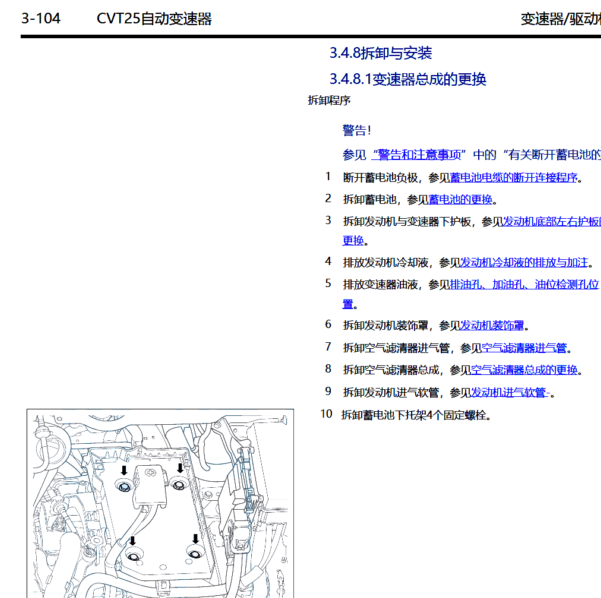Click step 9 text 拆卸发动机进气软管

391,393
